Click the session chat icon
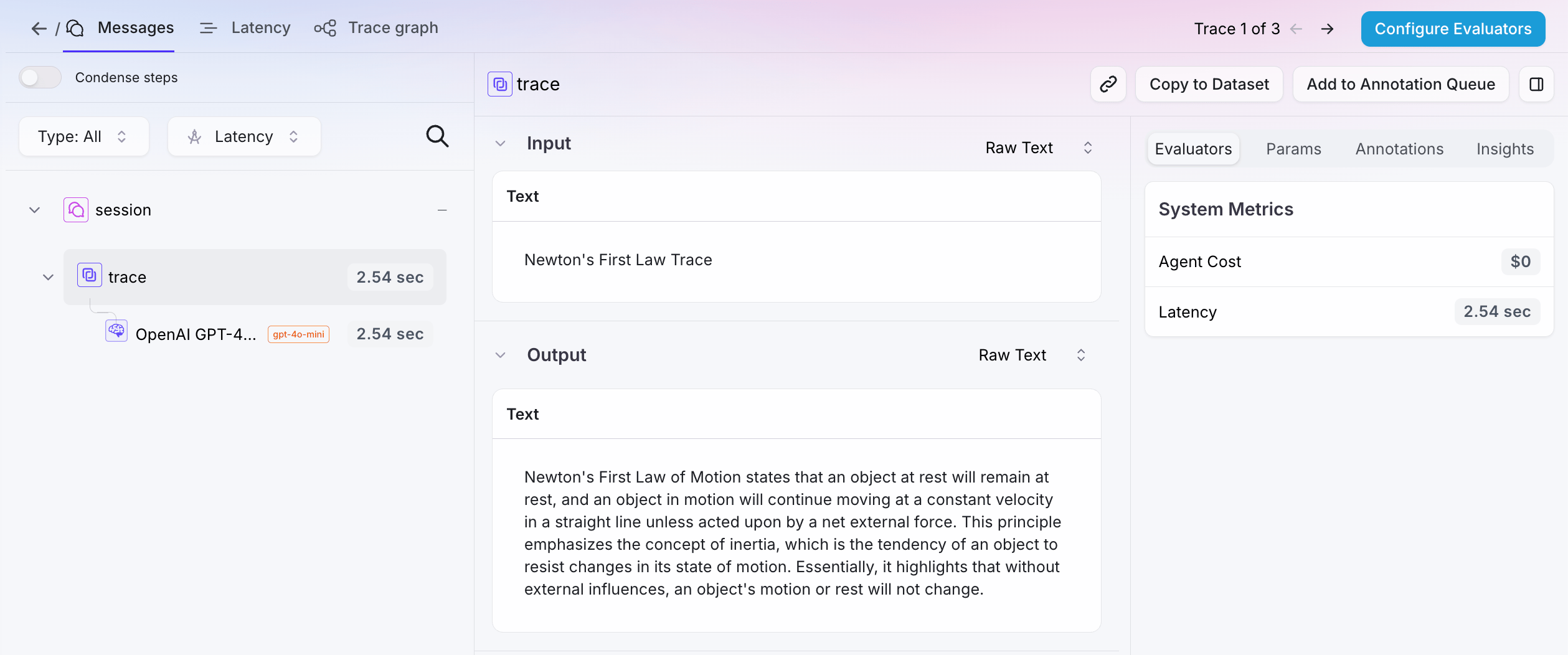Image resolution: width=1568 pixels, height=655 pixels. point(76,210)
